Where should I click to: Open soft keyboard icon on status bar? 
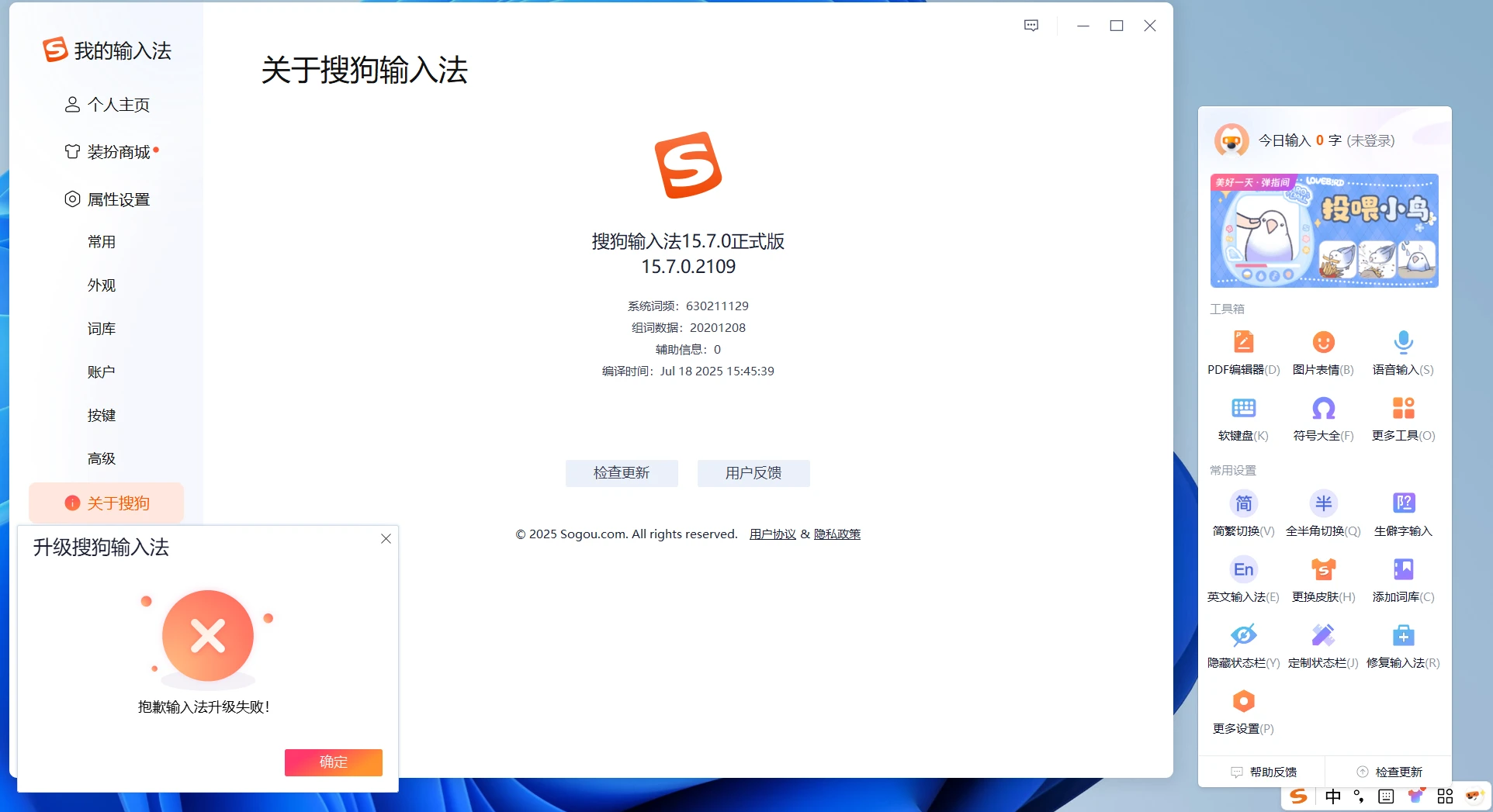click(1386, 796)
